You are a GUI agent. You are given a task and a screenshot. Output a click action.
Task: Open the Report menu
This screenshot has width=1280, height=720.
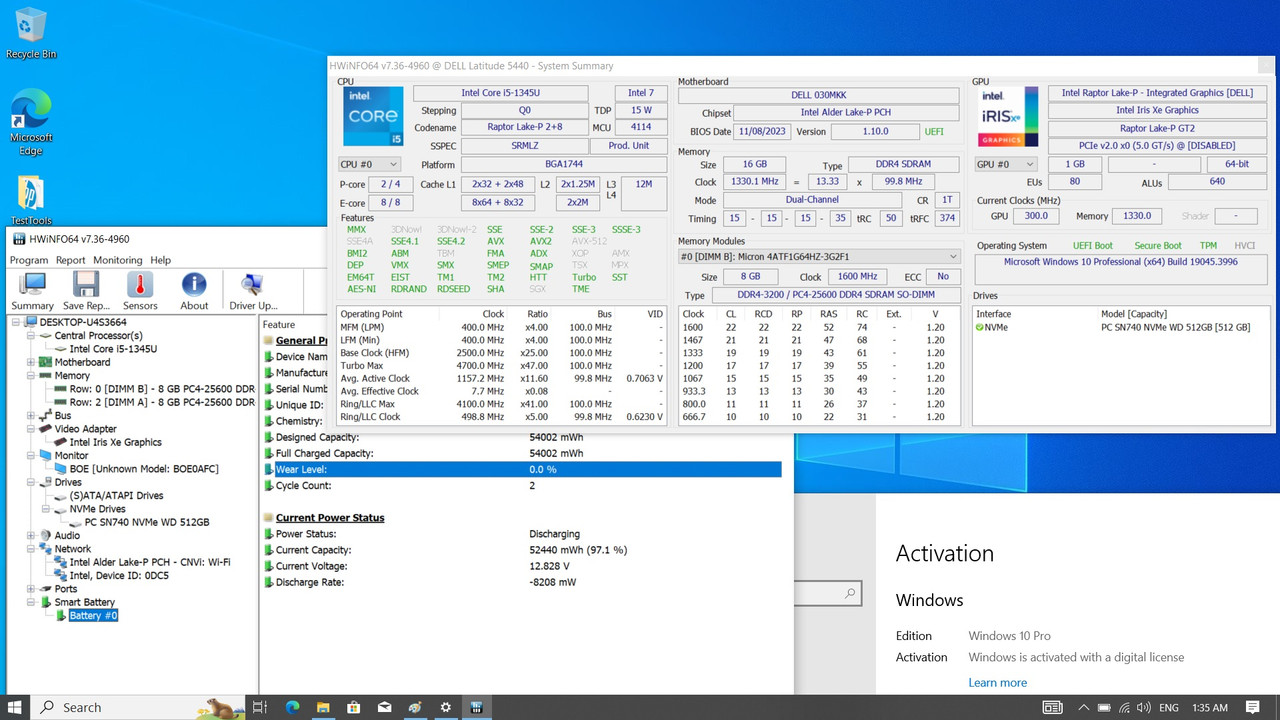[71, 260]
